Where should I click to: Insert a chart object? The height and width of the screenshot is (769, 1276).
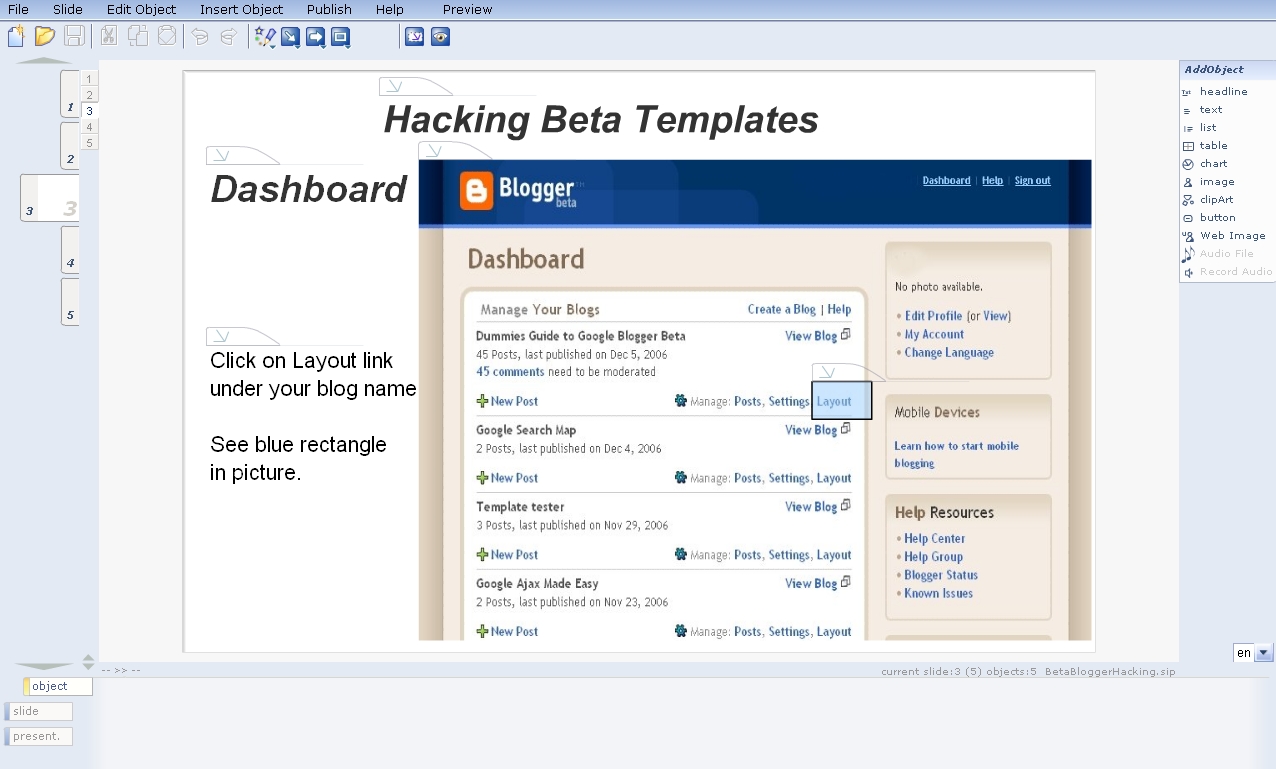(1213, 163)
